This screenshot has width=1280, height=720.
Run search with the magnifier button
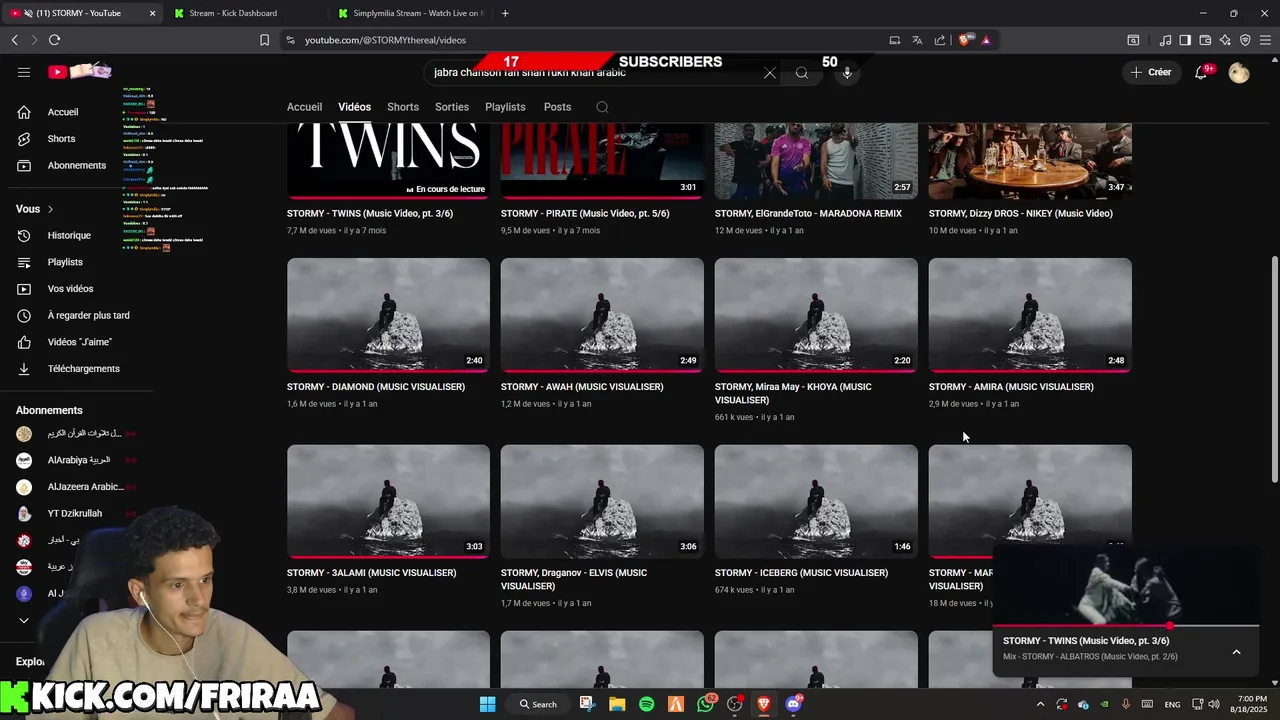[x=802, y=73]
